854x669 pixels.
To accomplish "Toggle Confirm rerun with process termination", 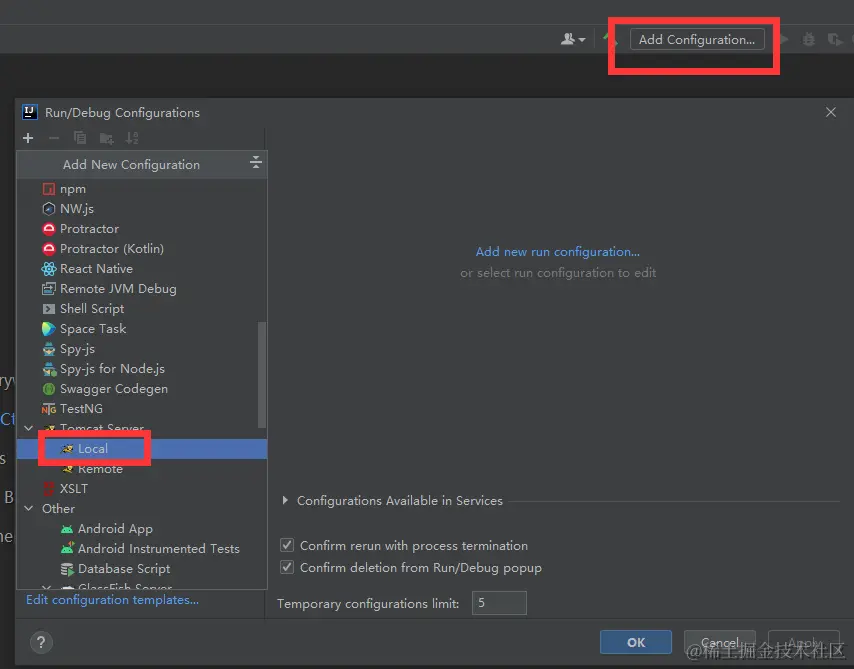I will click(x=287, y=545).
